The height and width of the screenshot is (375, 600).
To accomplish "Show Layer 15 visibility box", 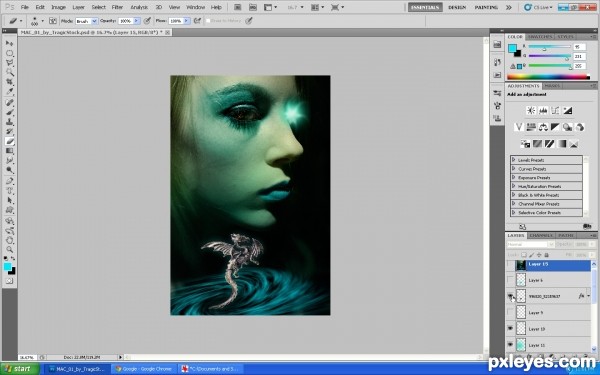I will coord(510,264).
